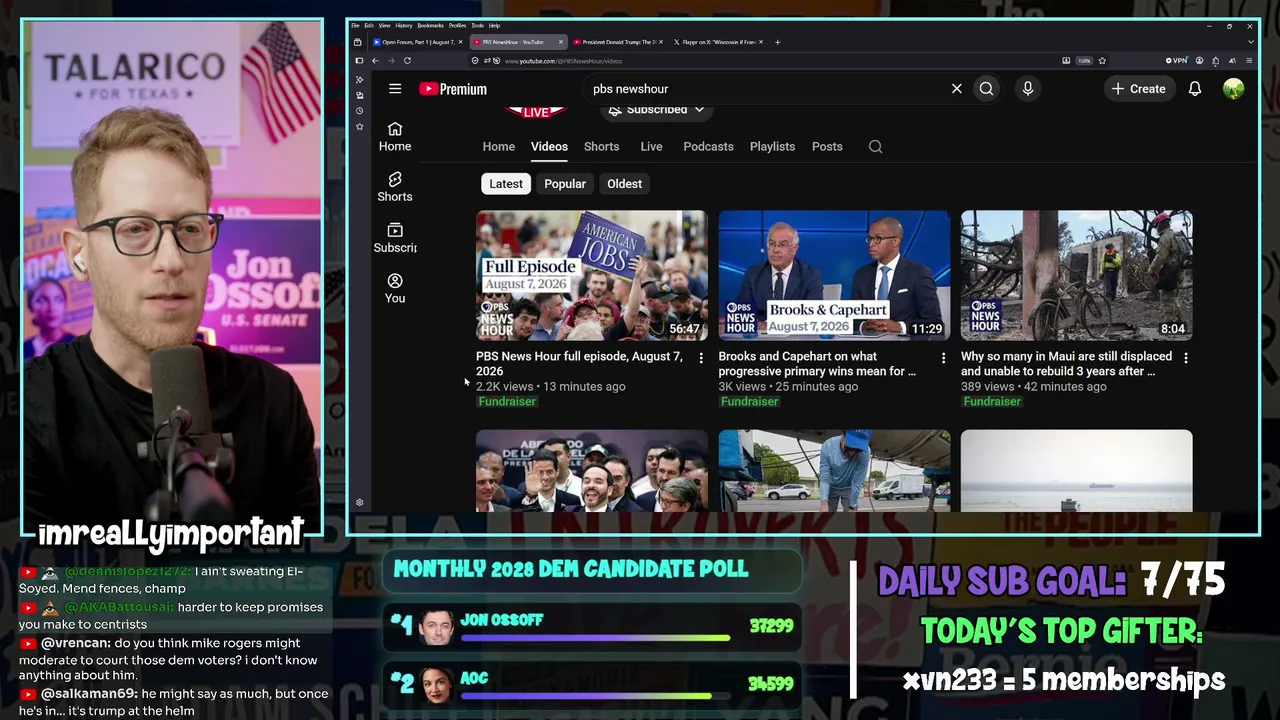Switch to the channel Podcasts tab
The height and width of the screenshot is (720, 1280).
click(708, 147)
